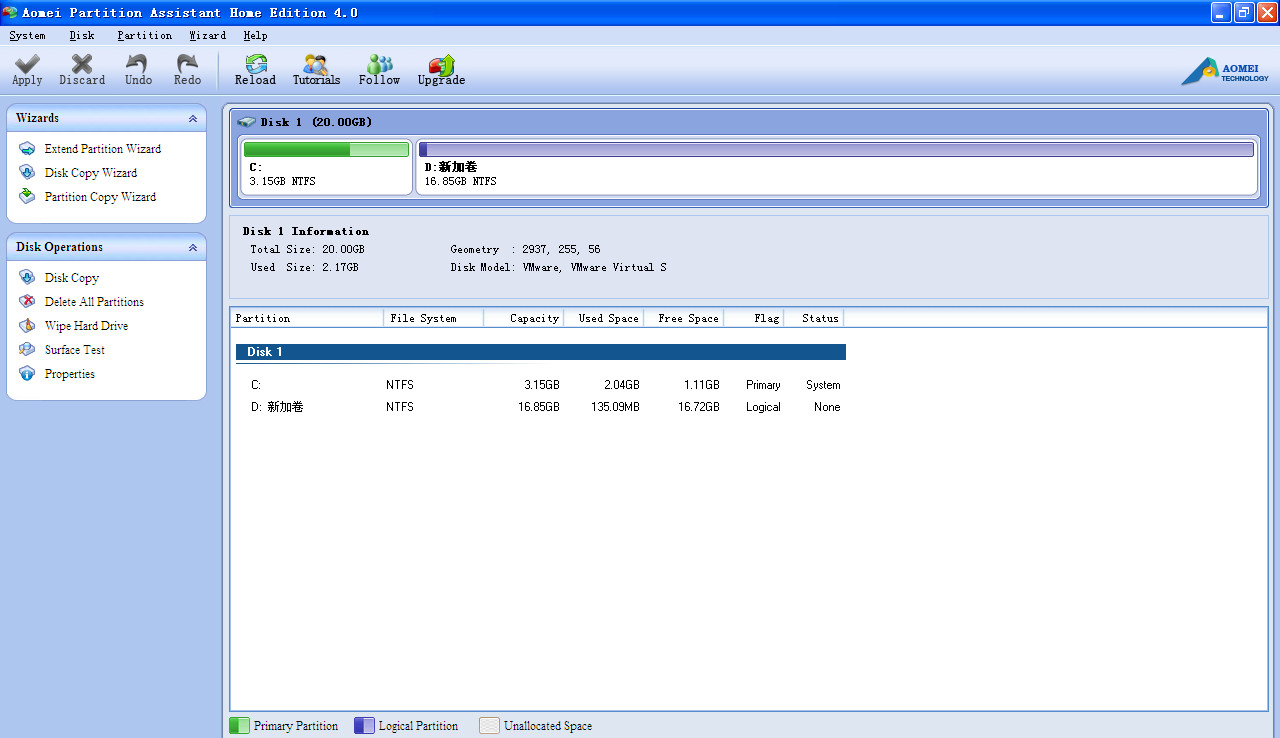Screen dimensions: 1280x738
Task: Click the Follow toolbar icon
Action: 379,70
